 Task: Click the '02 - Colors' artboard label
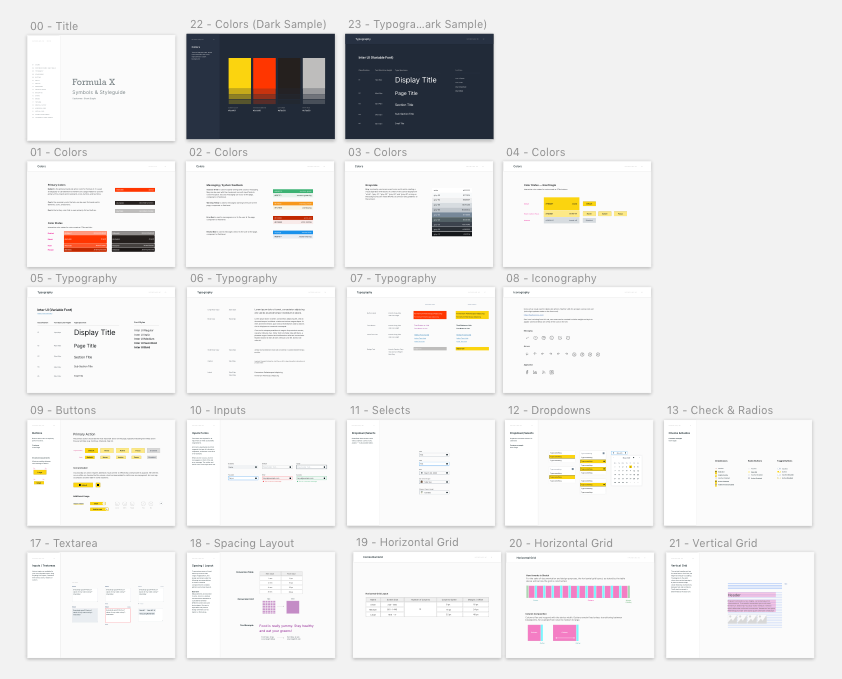click(x=219, y=152)
